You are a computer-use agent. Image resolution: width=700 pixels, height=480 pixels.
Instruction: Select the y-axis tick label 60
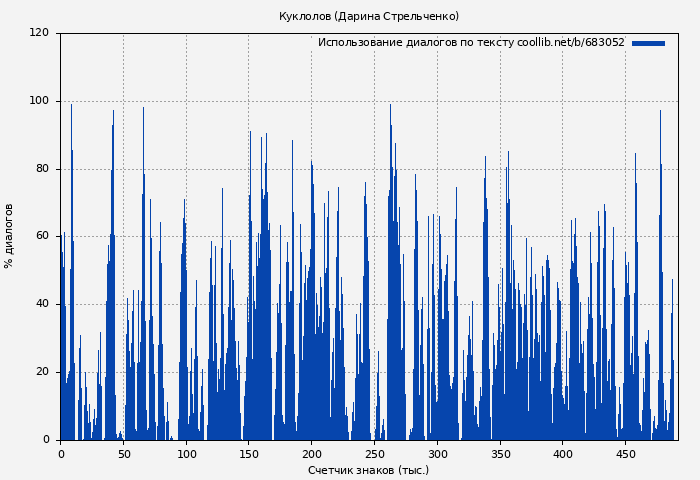click(x=42, y=236)
